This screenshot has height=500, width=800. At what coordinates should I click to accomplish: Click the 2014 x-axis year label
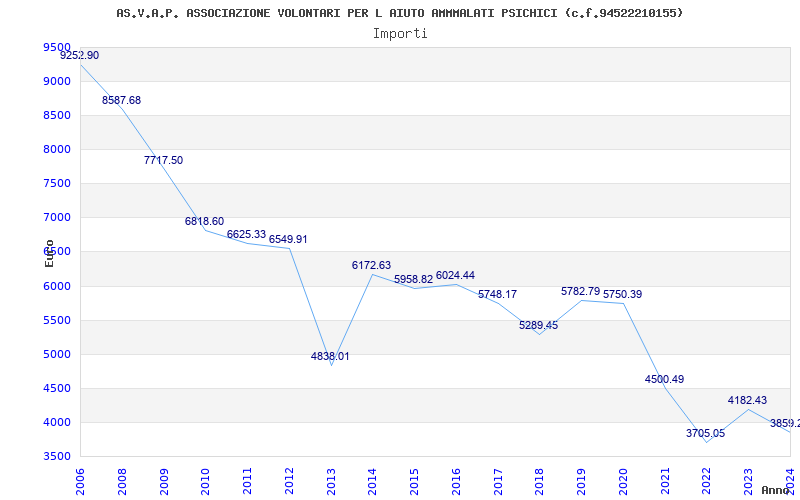point(372,482)
